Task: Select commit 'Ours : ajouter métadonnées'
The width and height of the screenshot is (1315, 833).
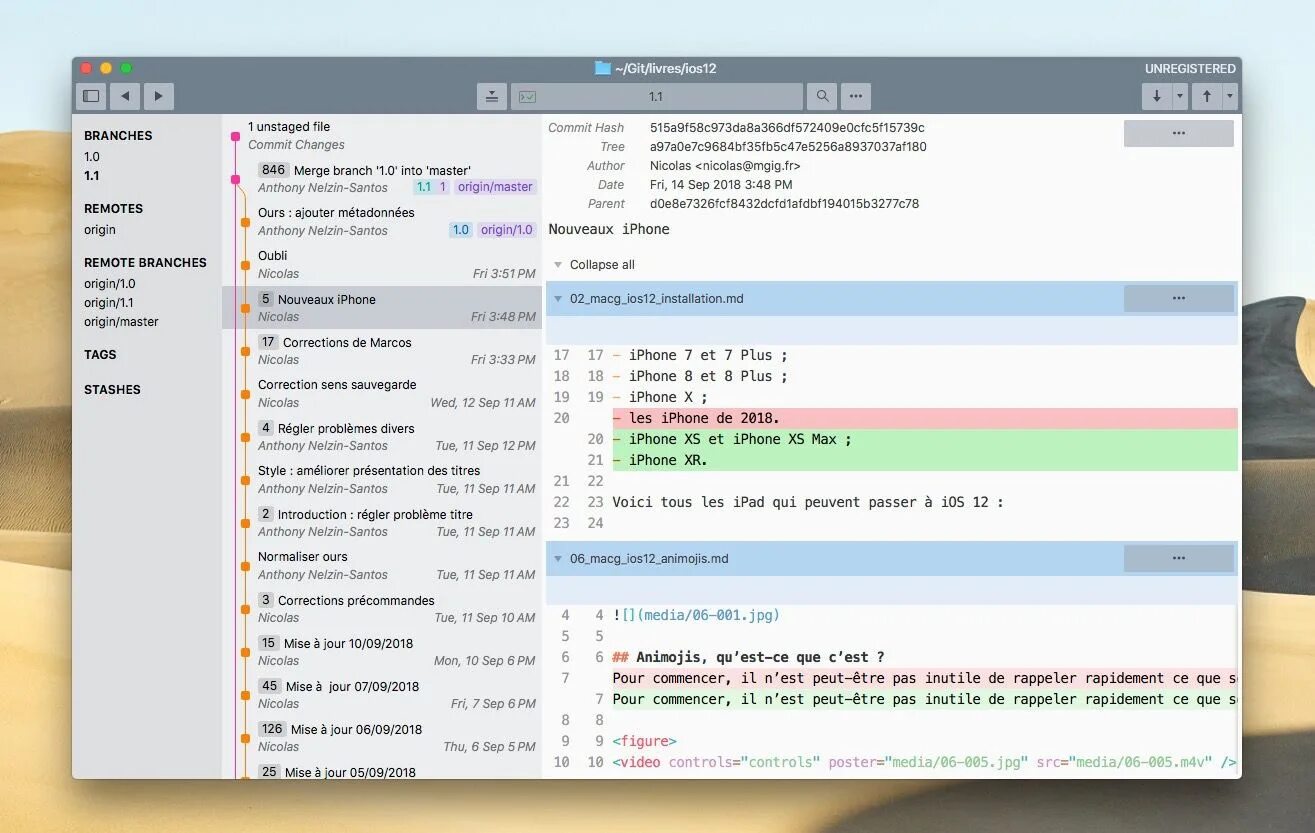Action: (382, 221)
